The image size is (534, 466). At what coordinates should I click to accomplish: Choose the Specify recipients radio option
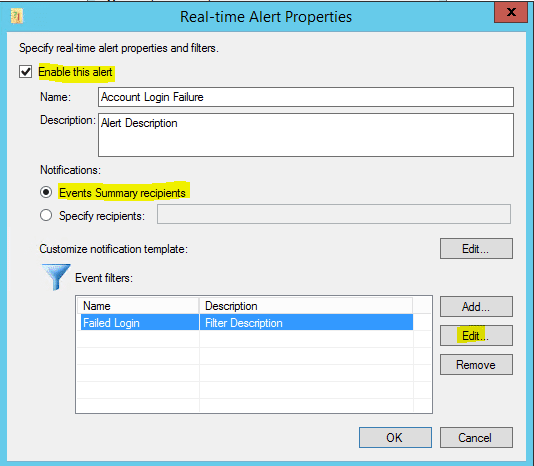point(46,215)
